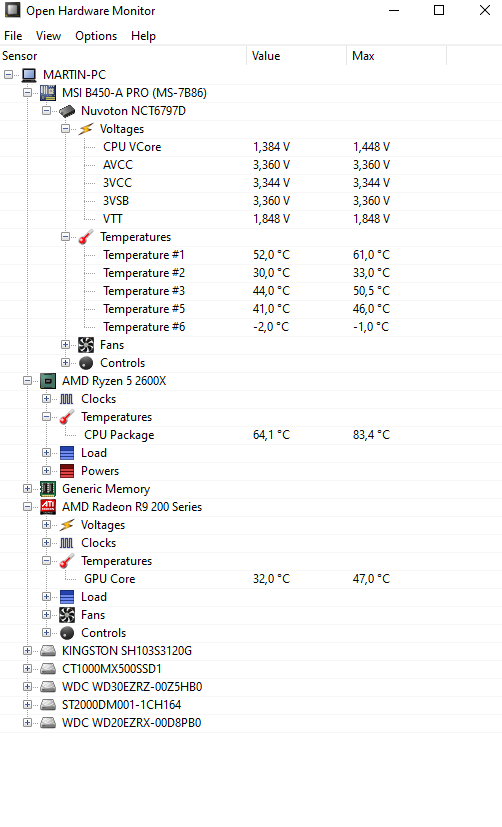This screenshot has width=502, height=827.
Task: Click the 83,4 °C max value
Action: point(371,435)
